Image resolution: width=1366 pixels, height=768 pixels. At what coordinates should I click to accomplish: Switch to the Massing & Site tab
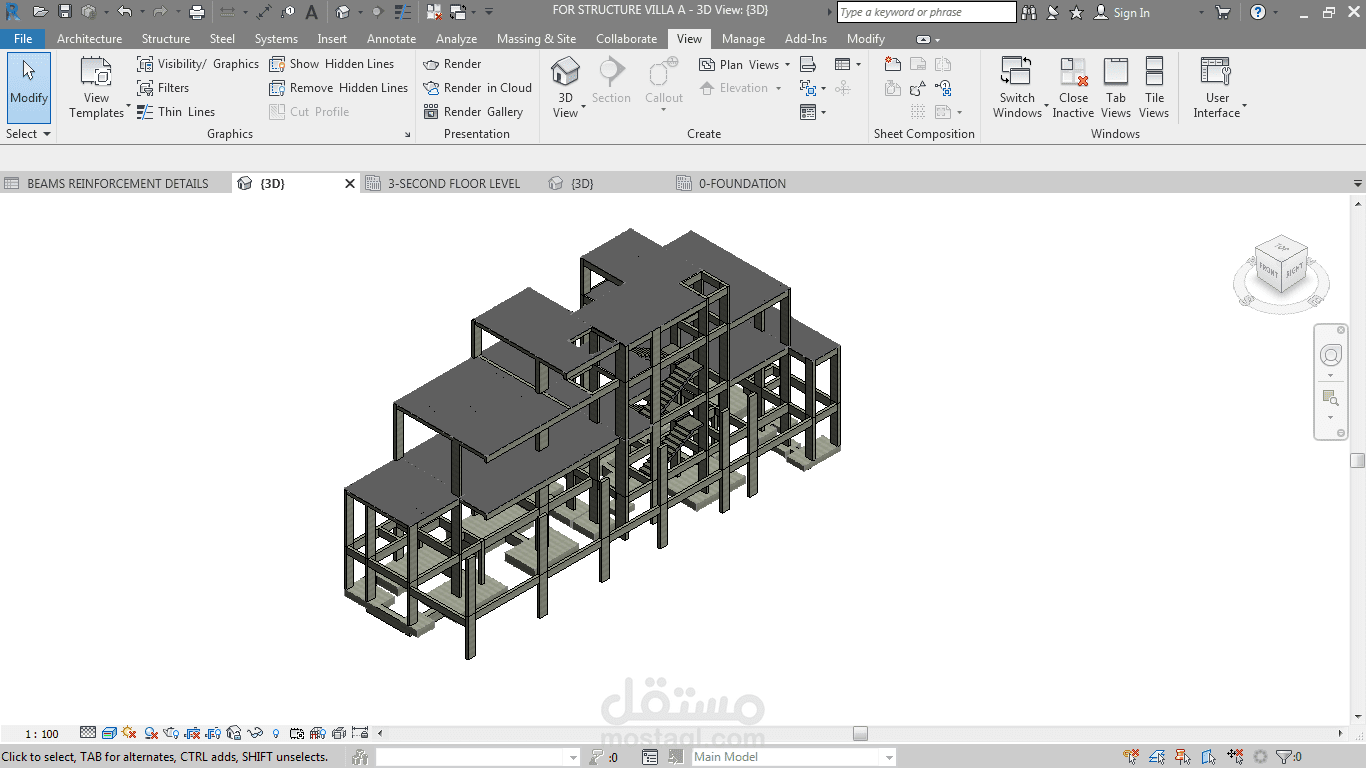pyautogui.click(x=536, y=39)
